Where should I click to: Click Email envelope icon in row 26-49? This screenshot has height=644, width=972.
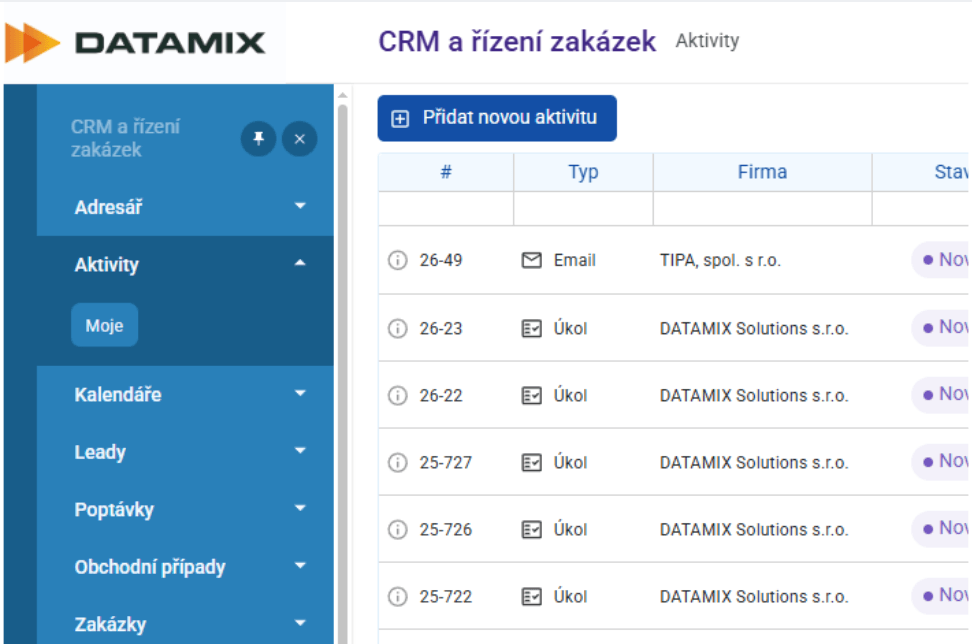[x=532, y=260]
